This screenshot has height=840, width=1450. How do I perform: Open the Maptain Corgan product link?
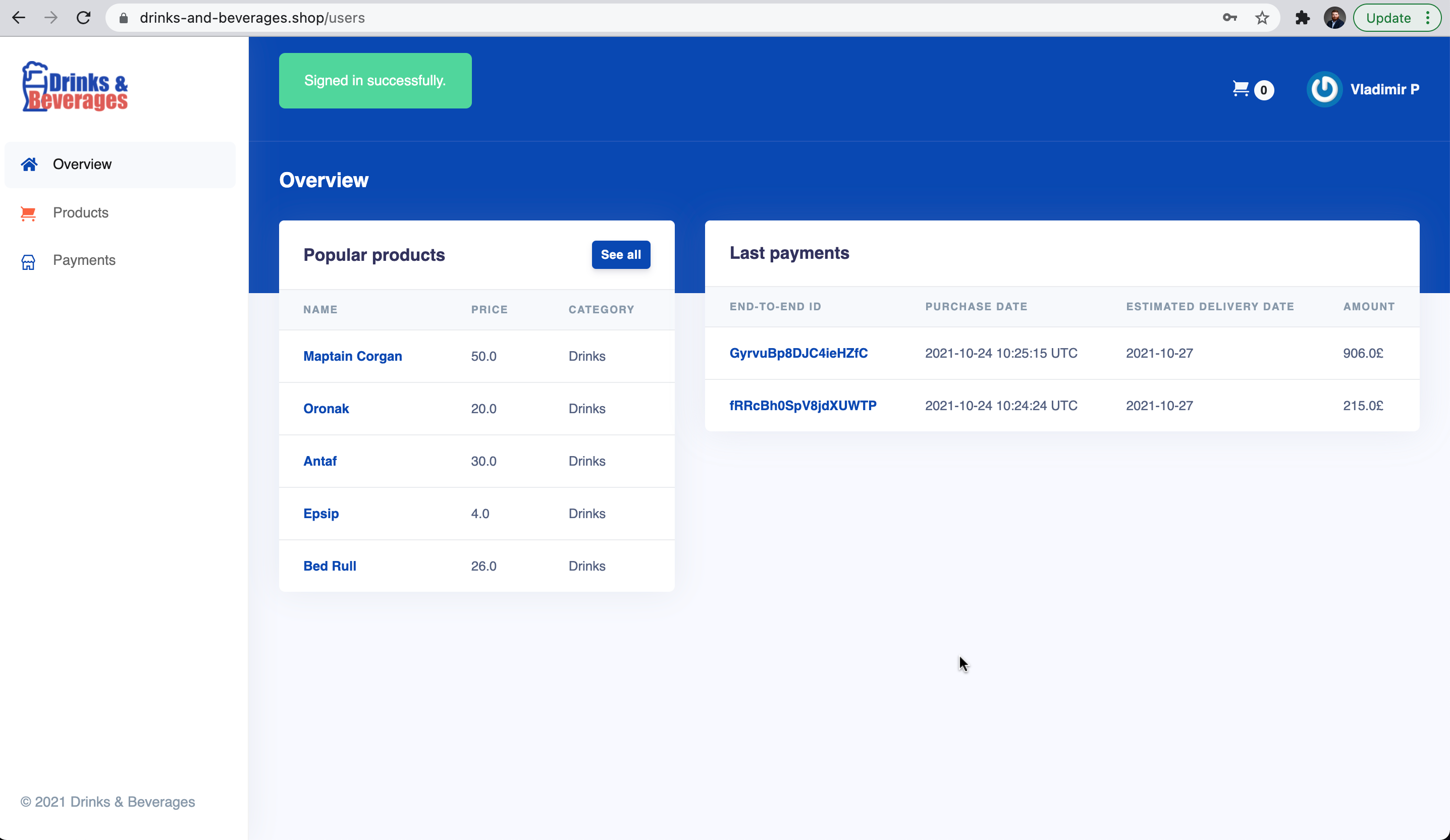tap(352, 356)
